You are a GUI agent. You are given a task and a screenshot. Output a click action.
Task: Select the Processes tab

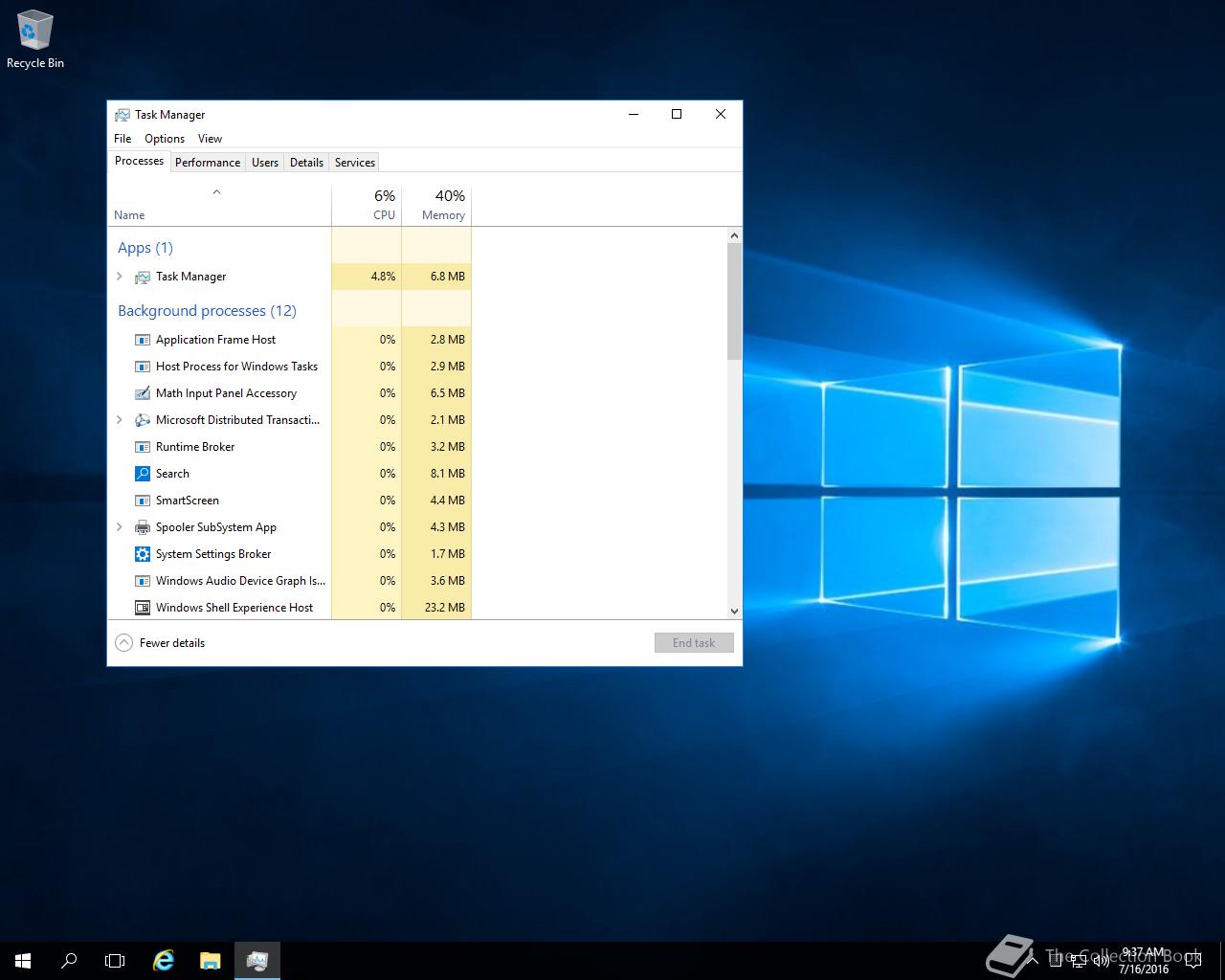[139, 161]
